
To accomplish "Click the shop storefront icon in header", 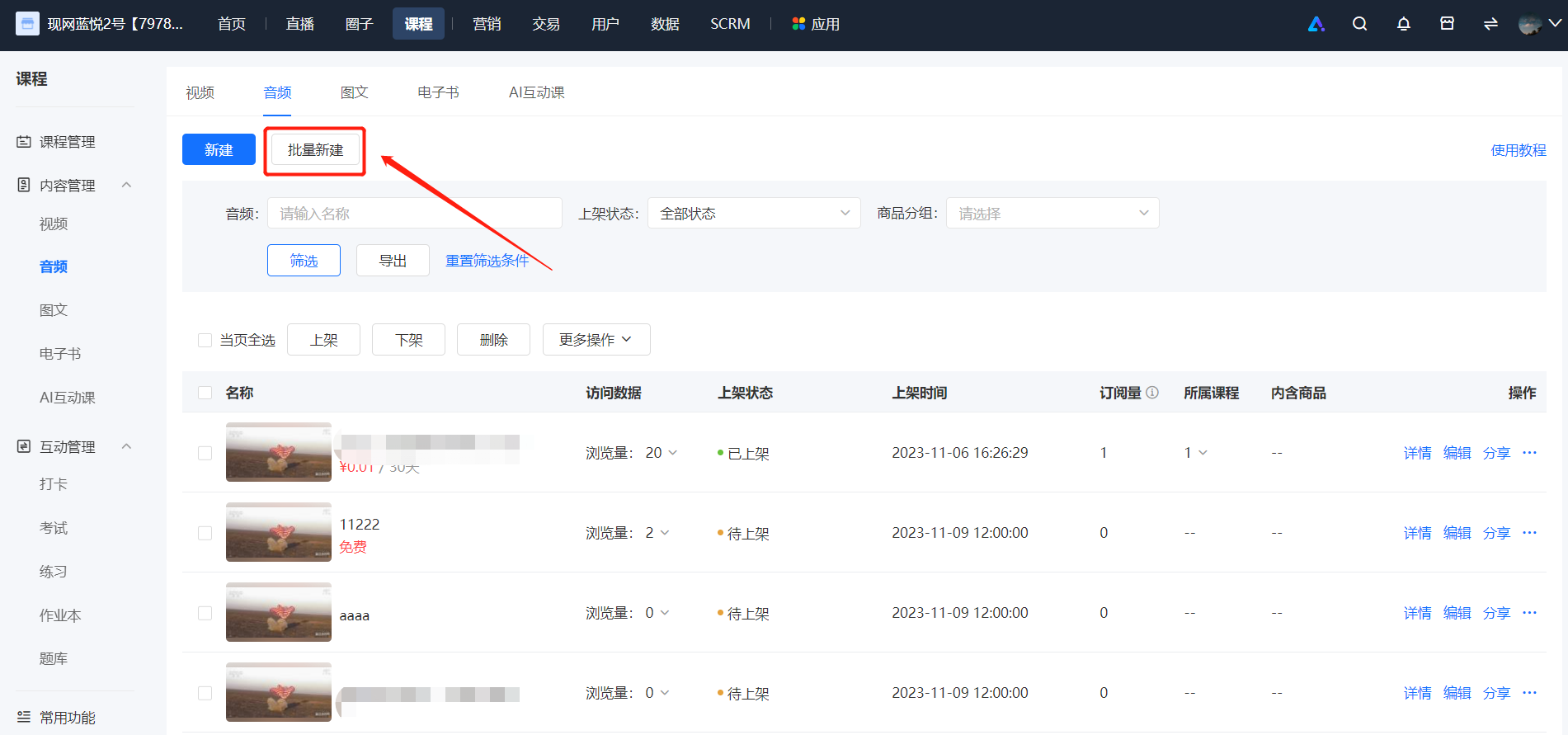I will tap(1447, 24).
